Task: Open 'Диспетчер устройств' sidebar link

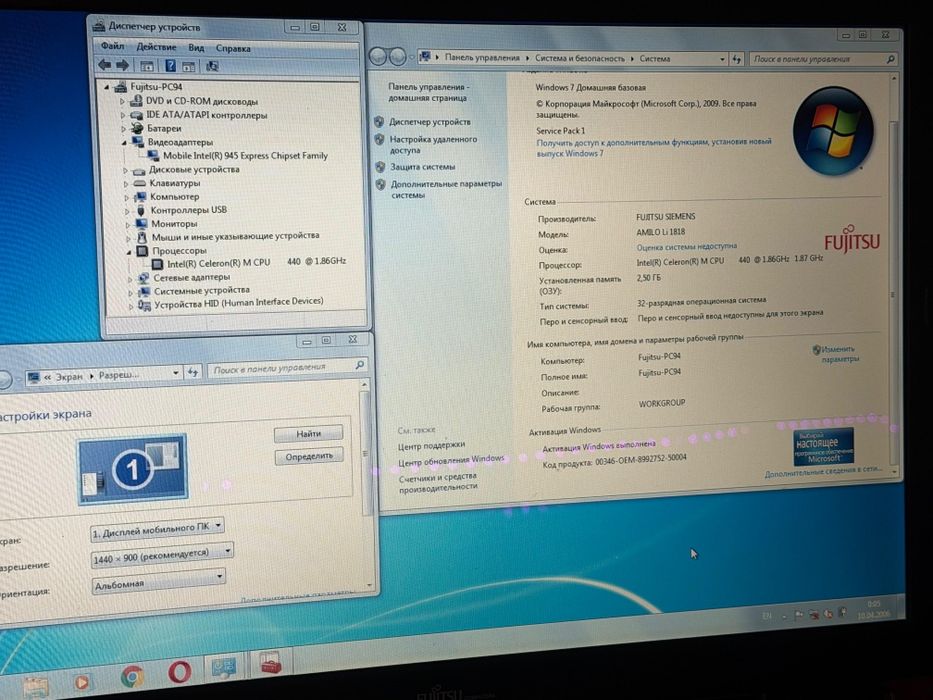Action: [430, 121]
